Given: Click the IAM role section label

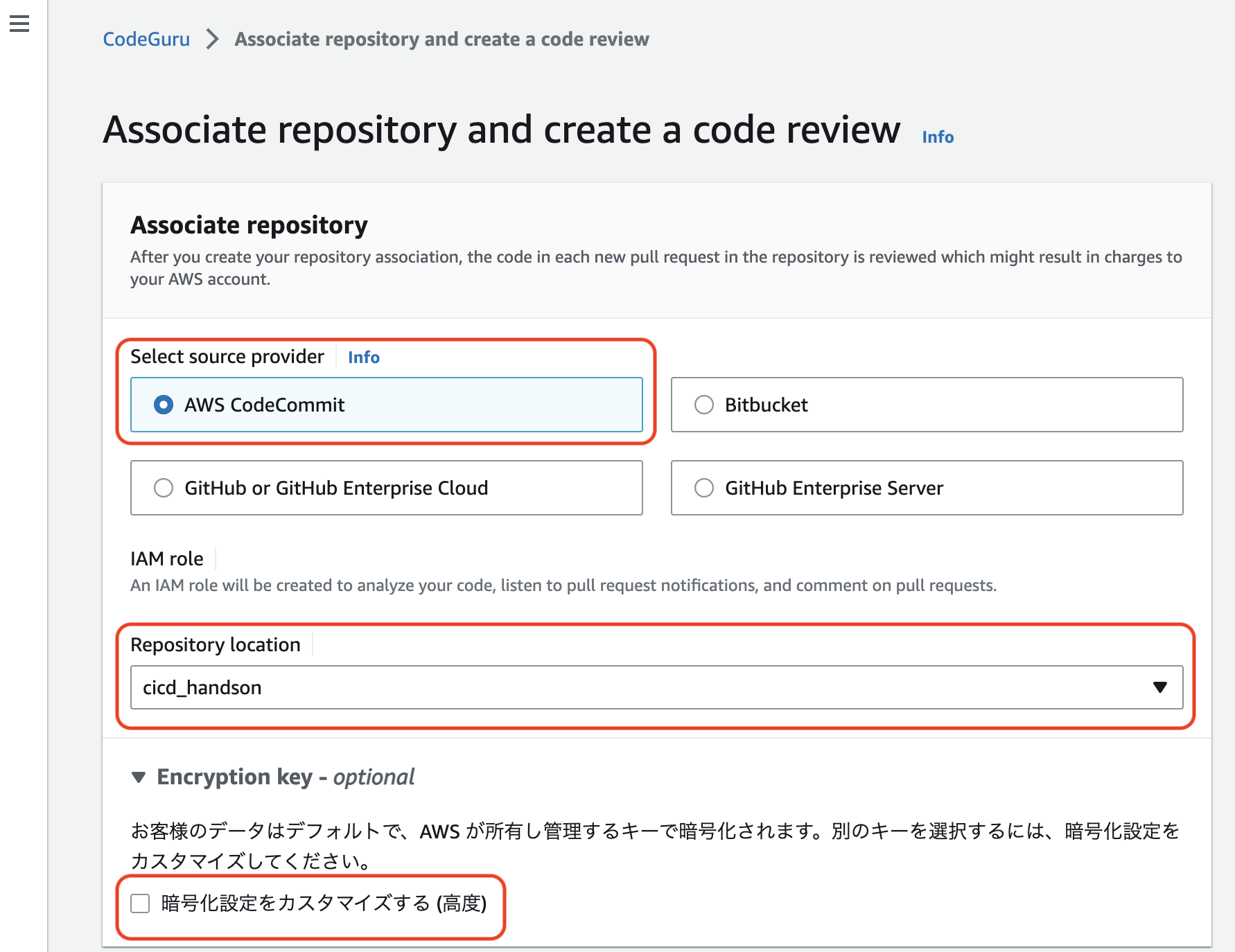Looking at the screenshot, I should click(166, 558).
